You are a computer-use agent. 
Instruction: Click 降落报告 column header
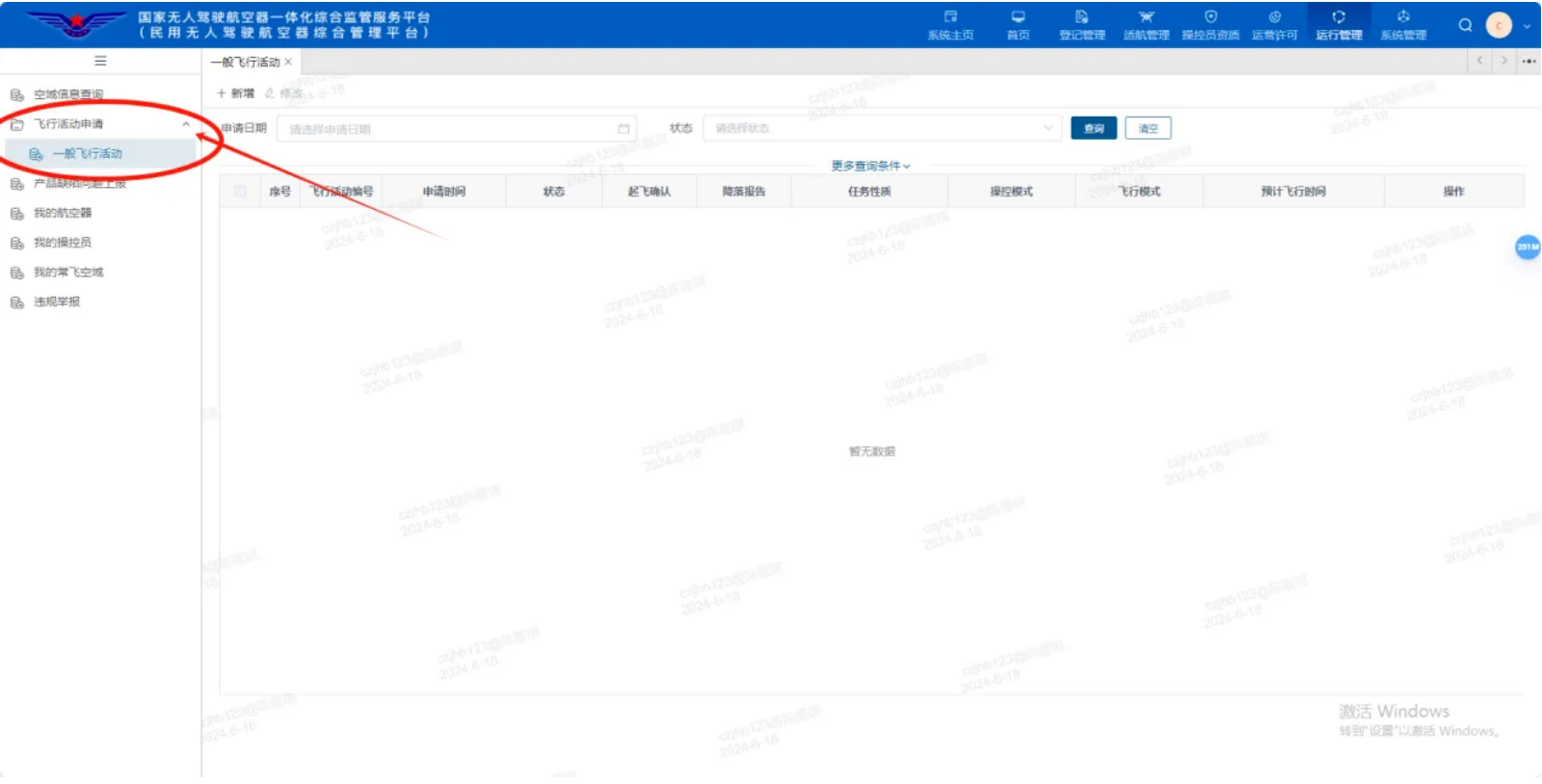[x=744, y=192]
